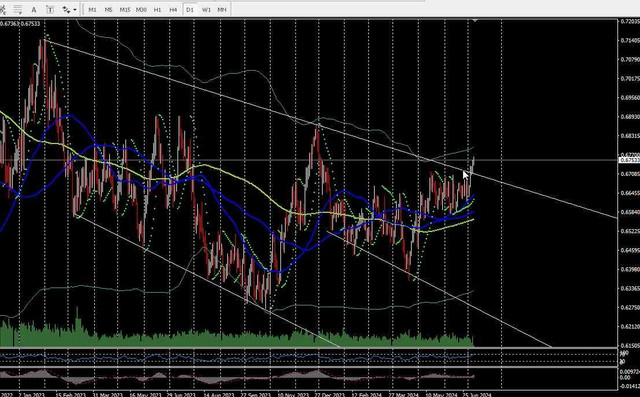
Task: Switch chart to M15 timeframe
Action: (x=125, y=9)
